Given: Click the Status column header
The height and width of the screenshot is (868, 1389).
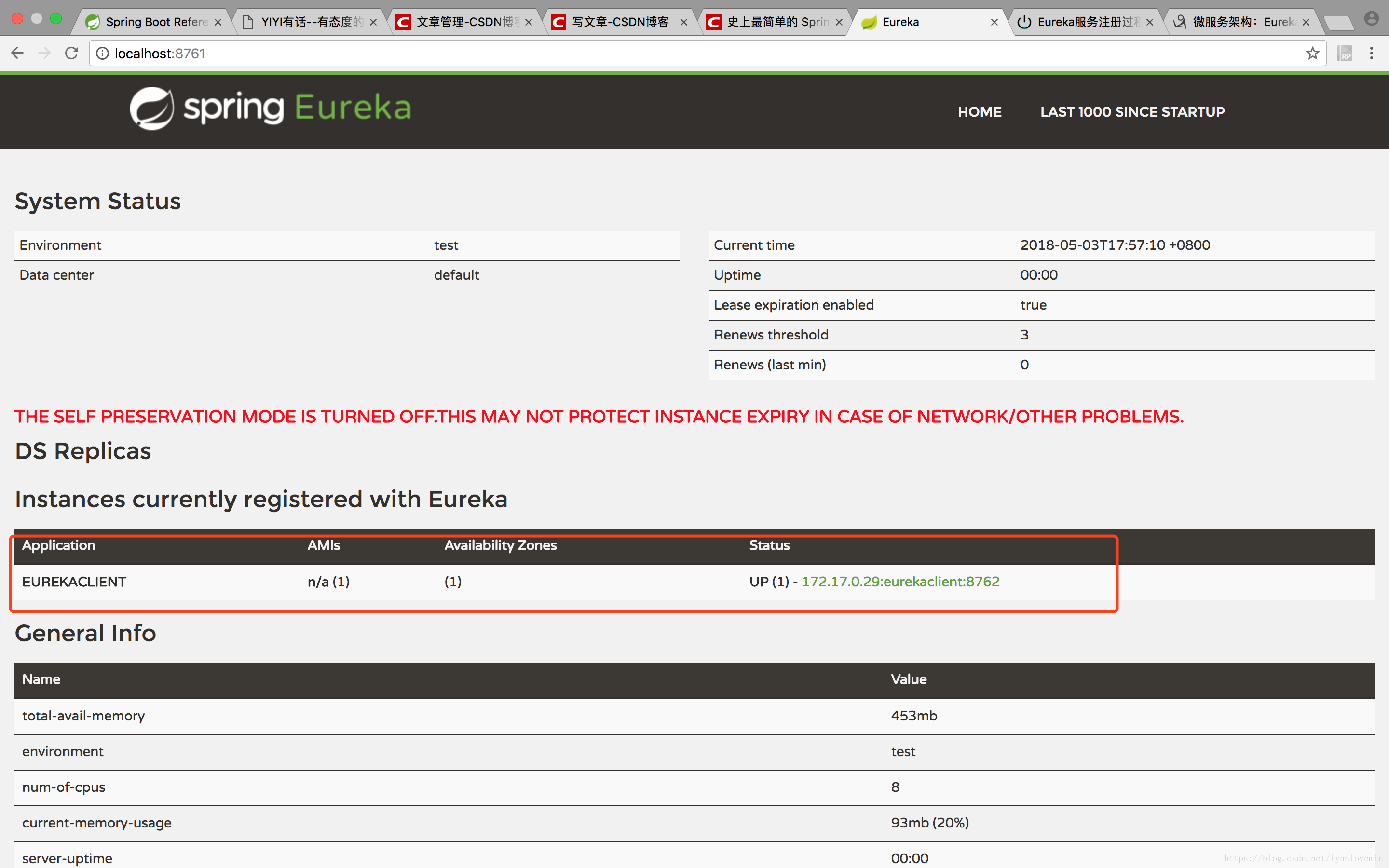Looking at the screenshot, I should point(769,545).
